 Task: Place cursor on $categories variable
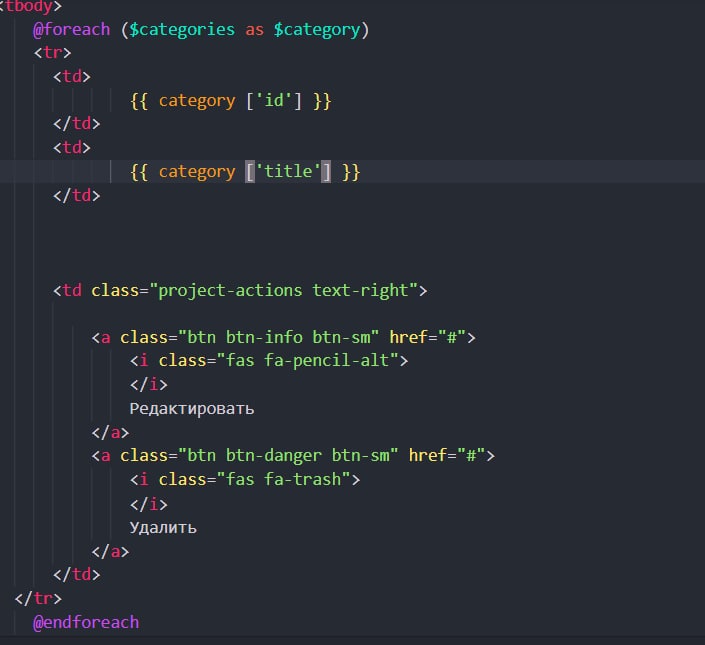coord(182,30)
